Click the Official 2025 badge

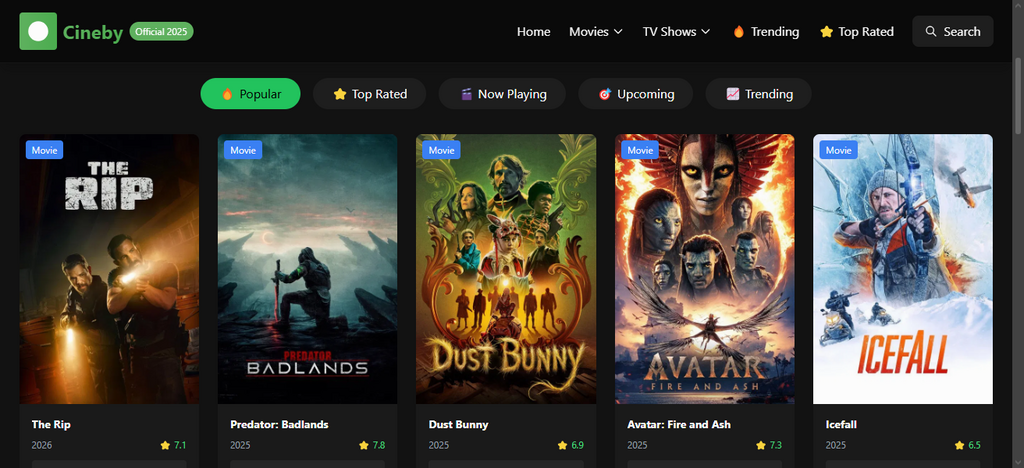coord(161,31)
